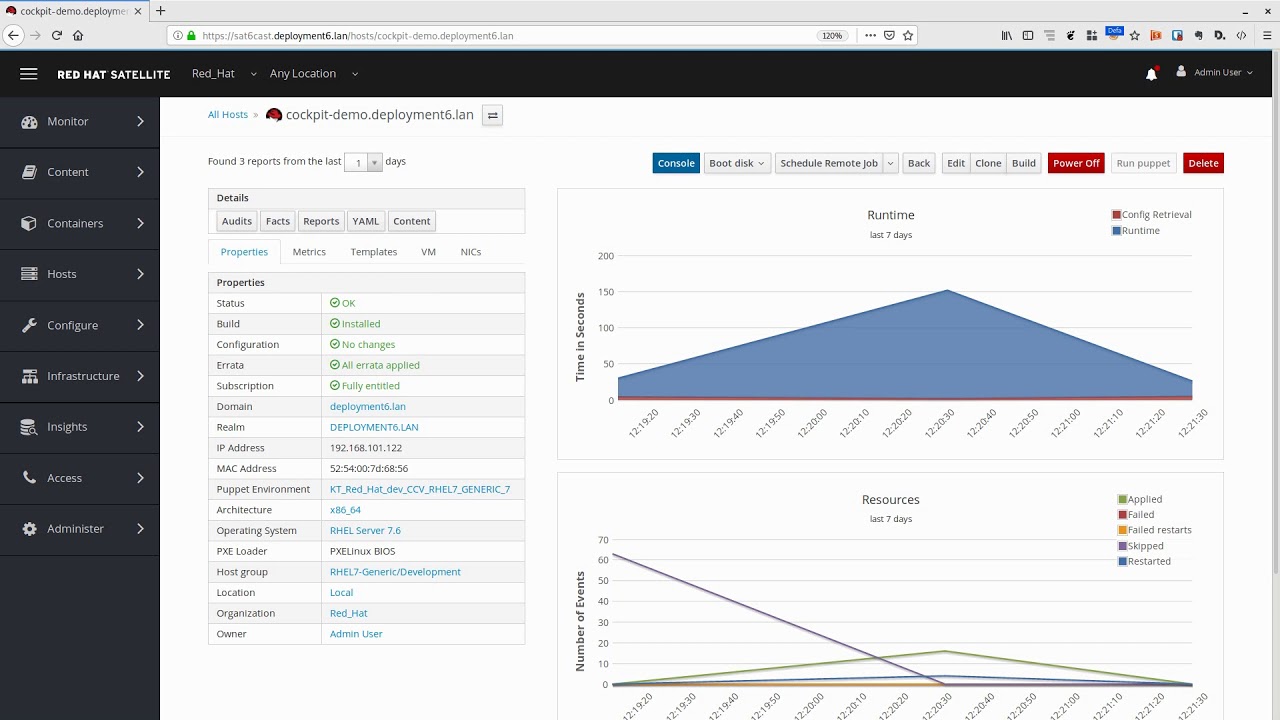
Task: Click the site info icon in the address bar
Action: pyautogui.click(x=179, y=35)
